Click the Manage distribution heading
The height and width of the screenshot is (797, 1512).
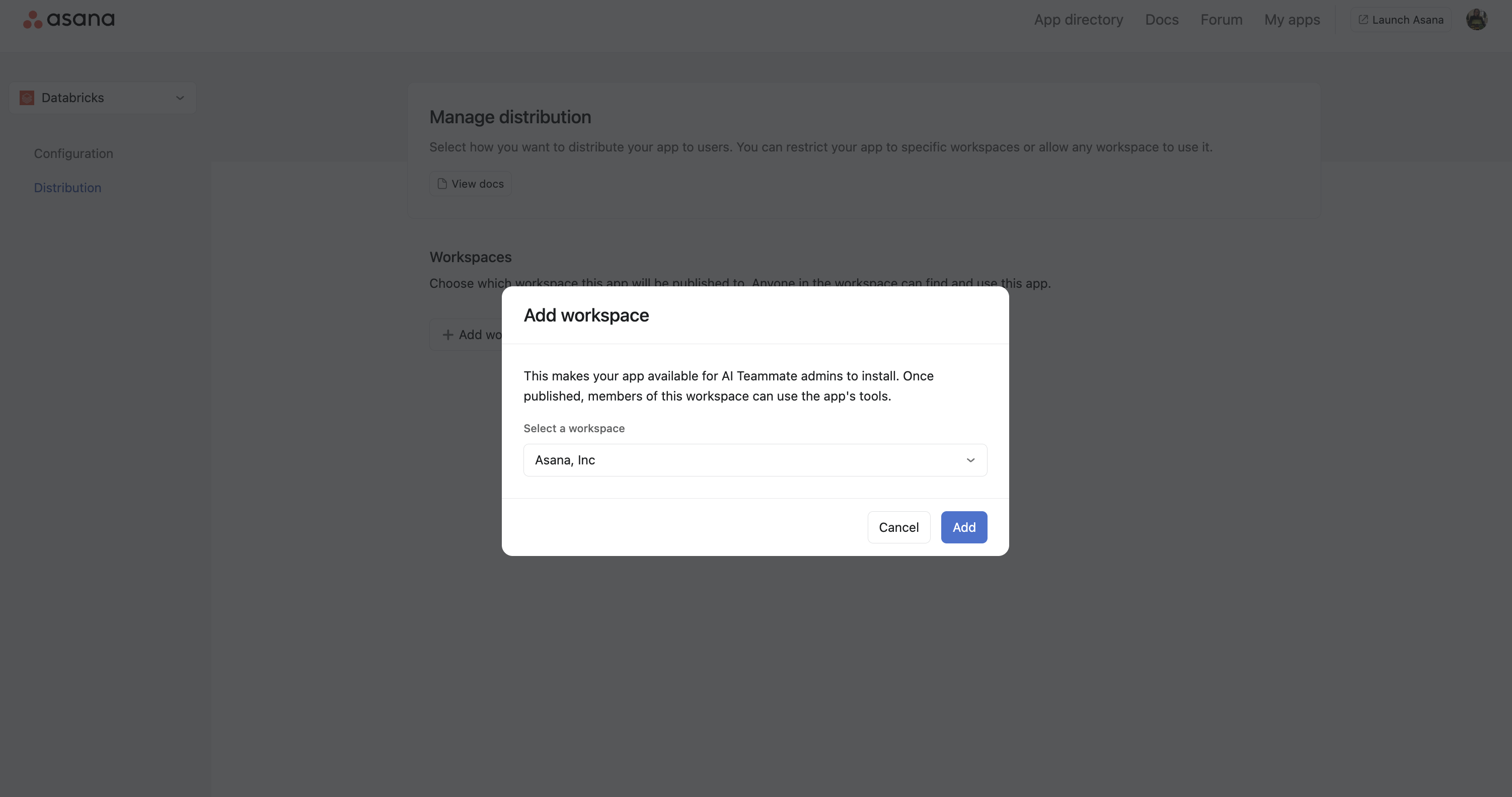(510, 117)
